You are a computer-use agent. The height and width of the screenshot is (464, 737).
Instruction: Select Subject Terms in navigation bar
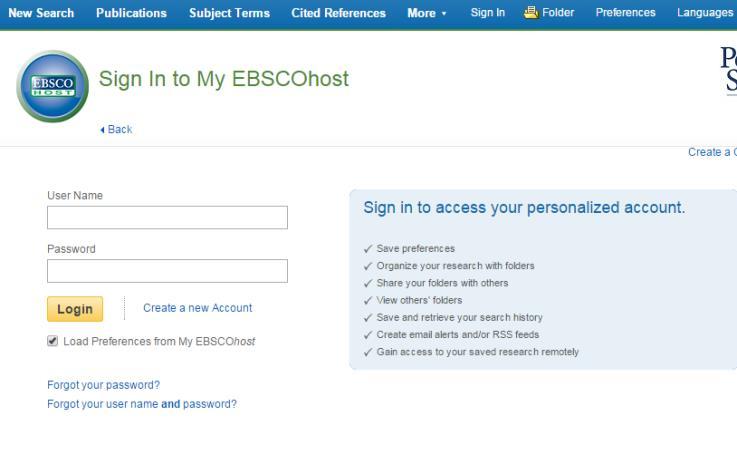pos(229,13)
